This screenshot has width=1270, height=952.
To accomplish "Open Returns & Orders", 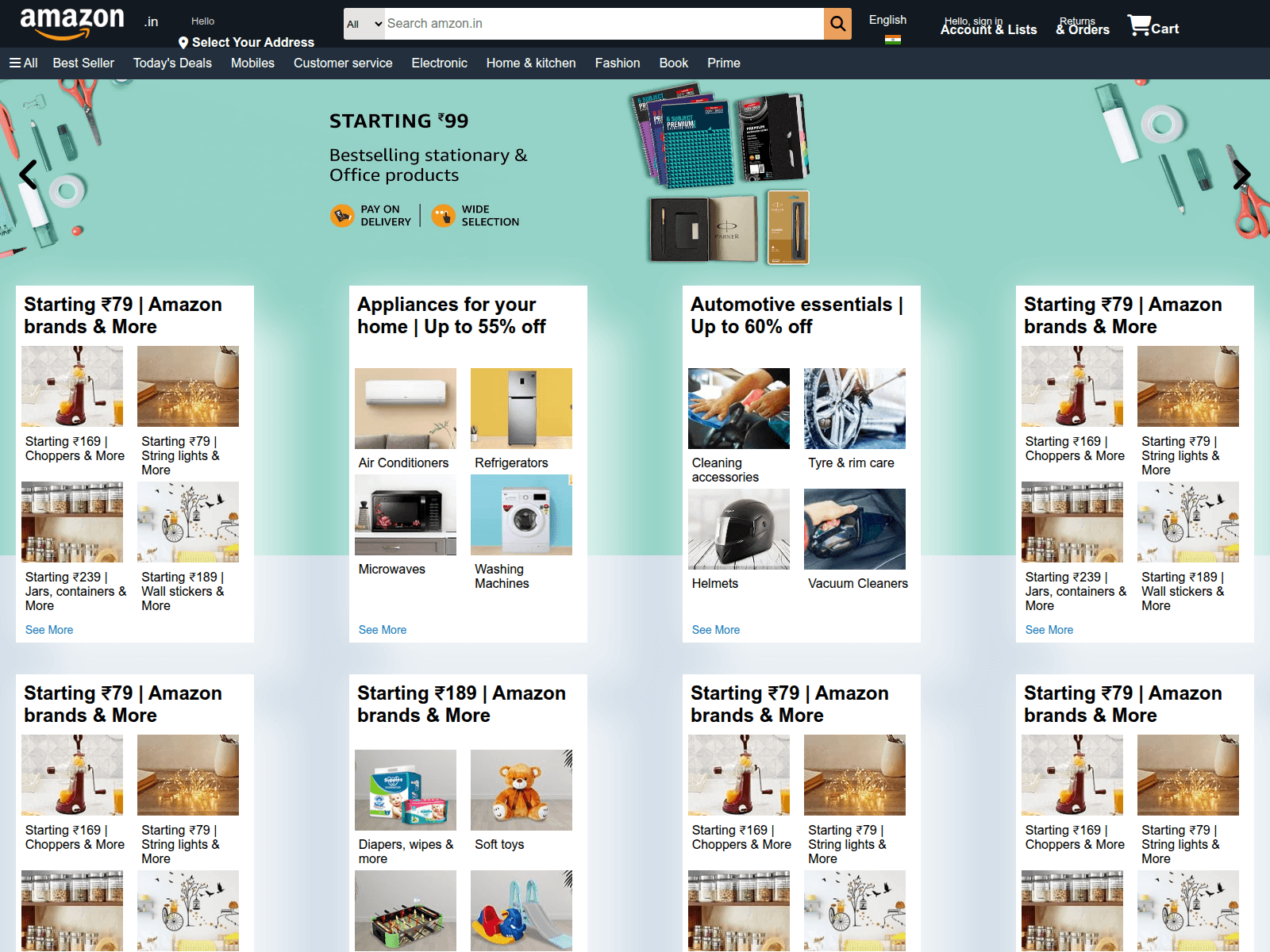I will (x=1083, y=26).
